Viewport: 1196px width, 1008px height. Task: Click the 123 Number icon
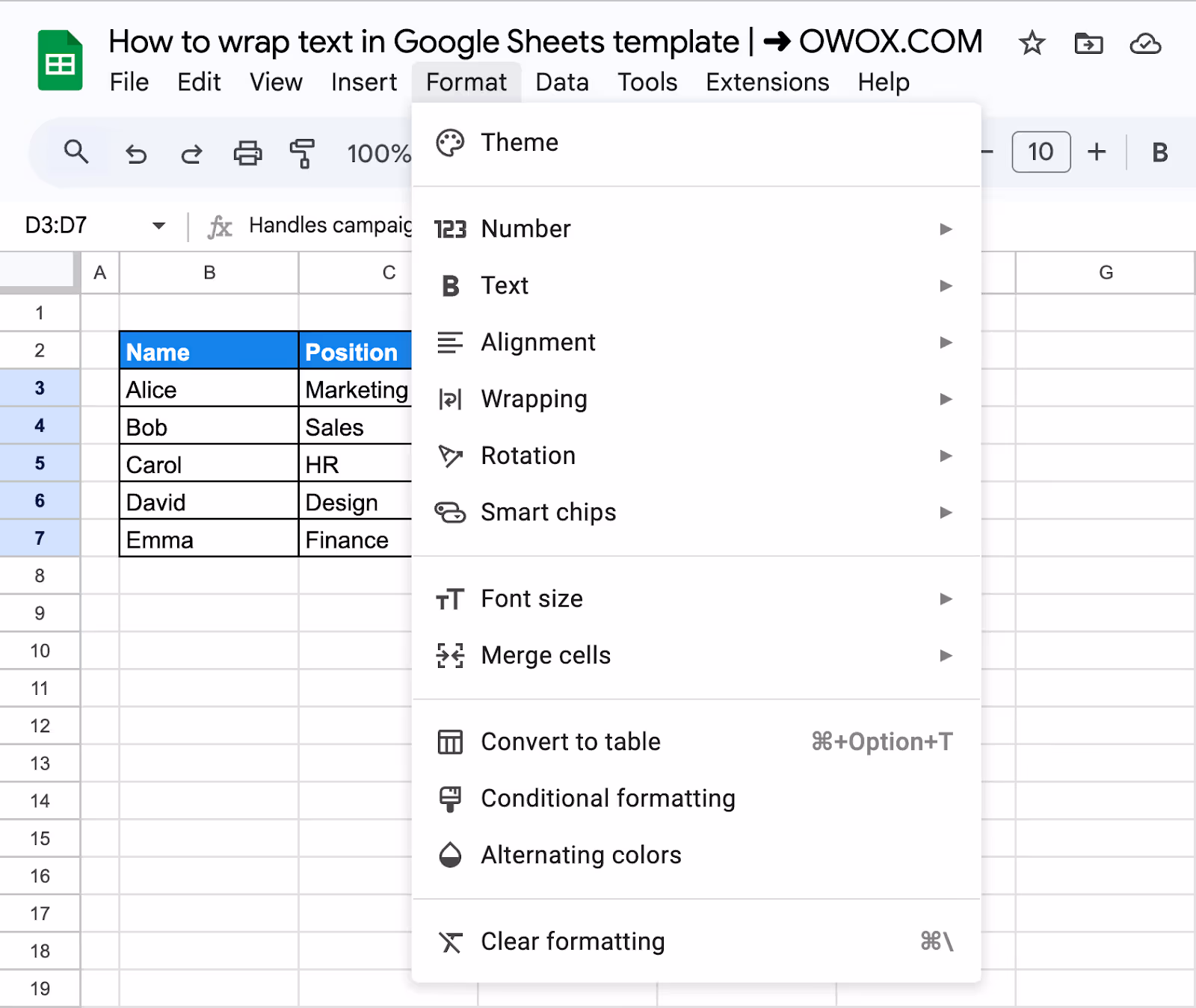point(450,229)
